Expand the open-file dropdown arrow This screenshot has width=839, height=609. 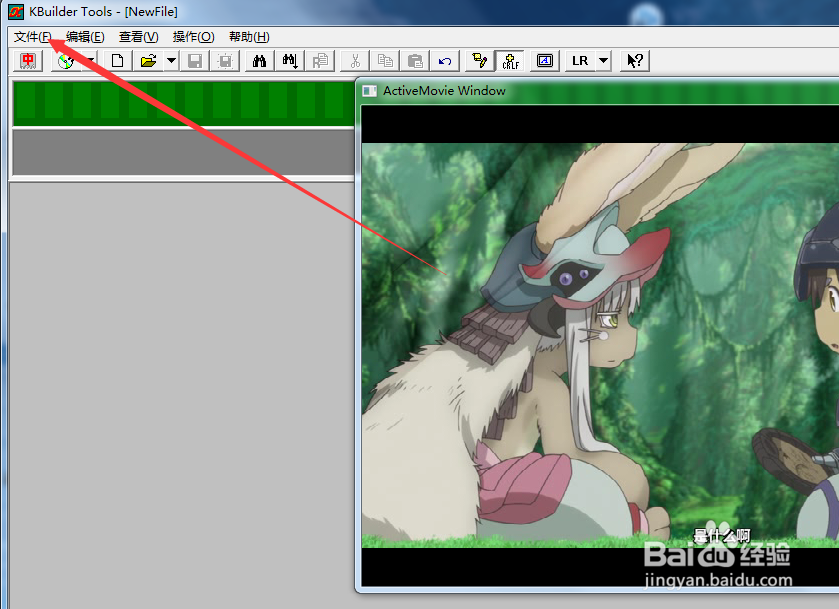click(x=171, y=61)
